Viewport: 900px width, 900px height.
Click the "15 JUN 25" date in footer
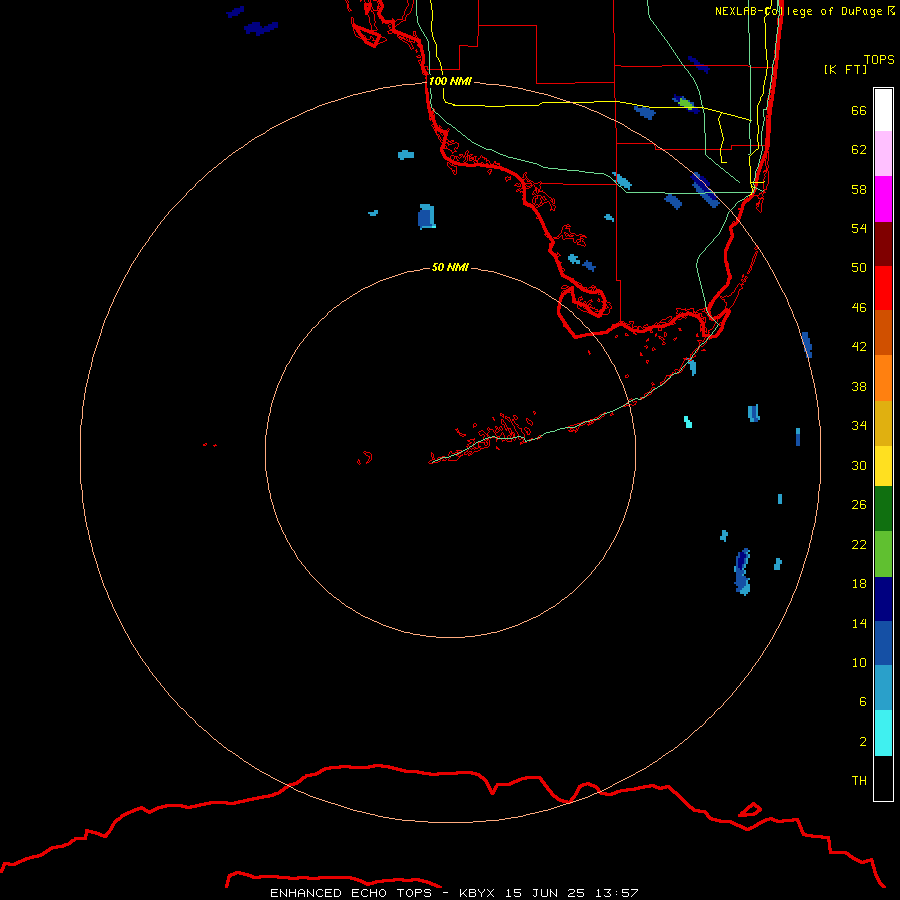point(545,893)
